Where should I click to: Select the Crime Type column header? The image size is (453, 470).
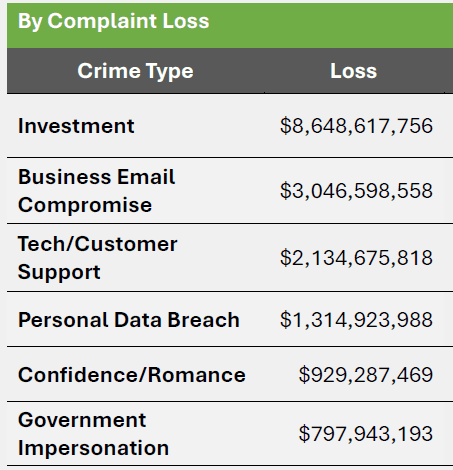(x=135, y=71)
